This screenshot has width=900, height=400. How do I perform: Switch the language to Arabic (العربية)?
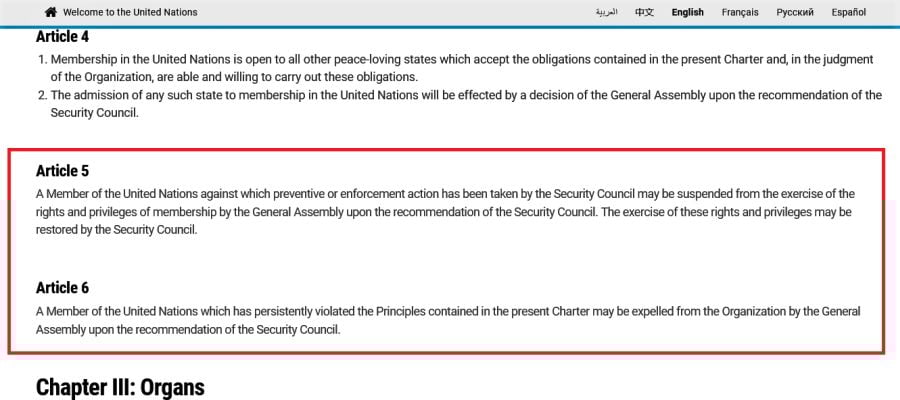606,12
